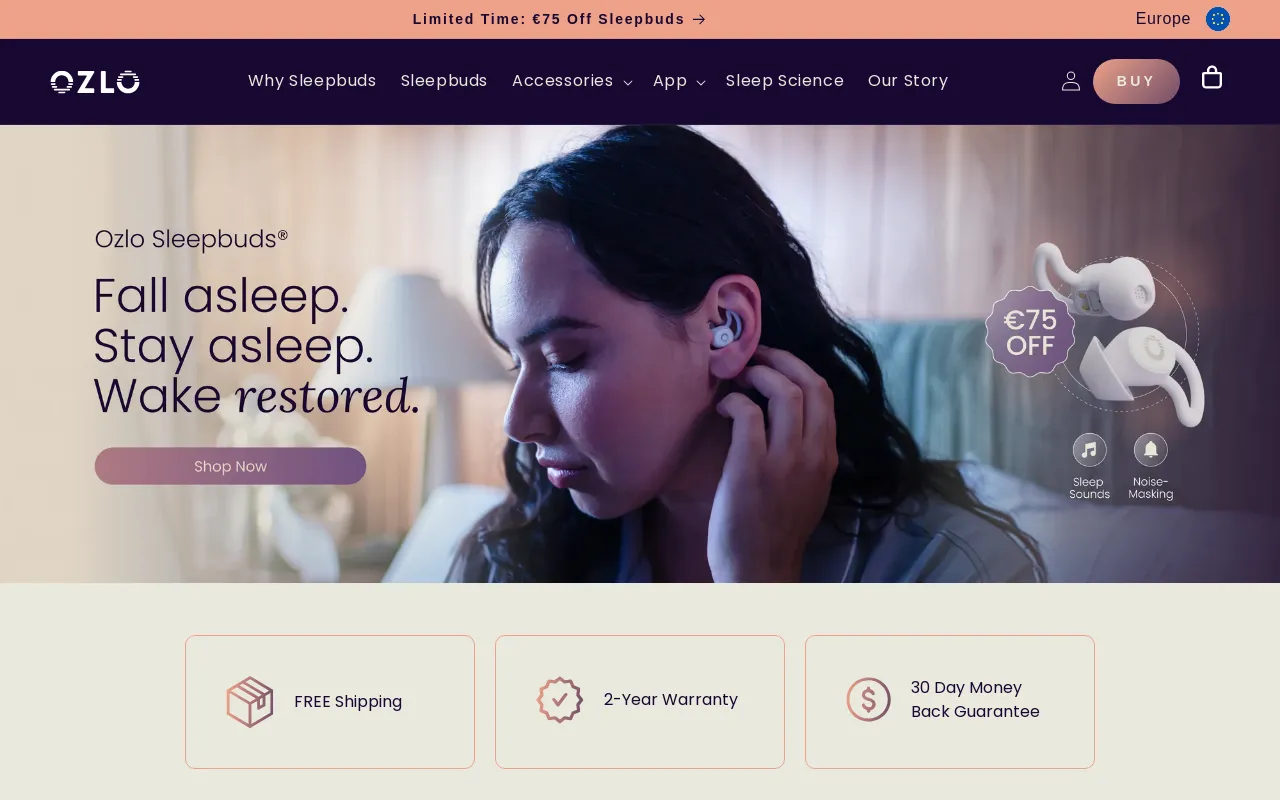Viewport: 1280px width, 800px height.
Task: Go to the Sleep Science page
Action: click(x=785, y=81)
